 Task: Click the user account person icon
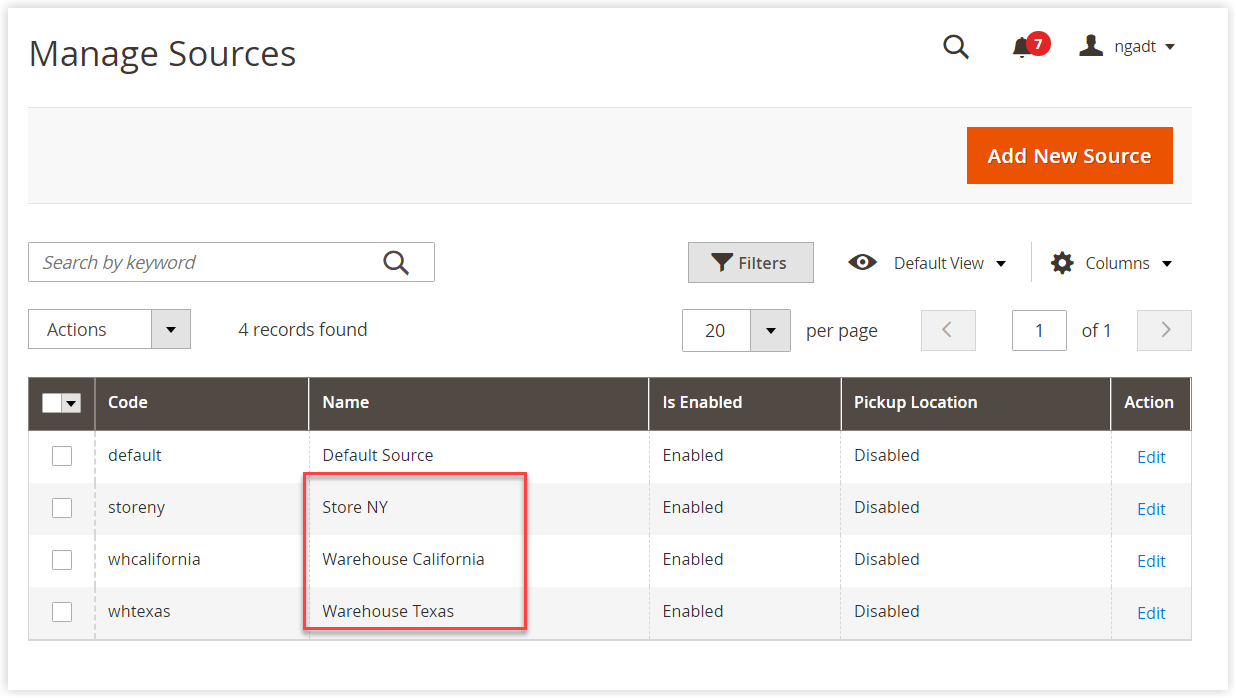click(x=1090, y=45)
